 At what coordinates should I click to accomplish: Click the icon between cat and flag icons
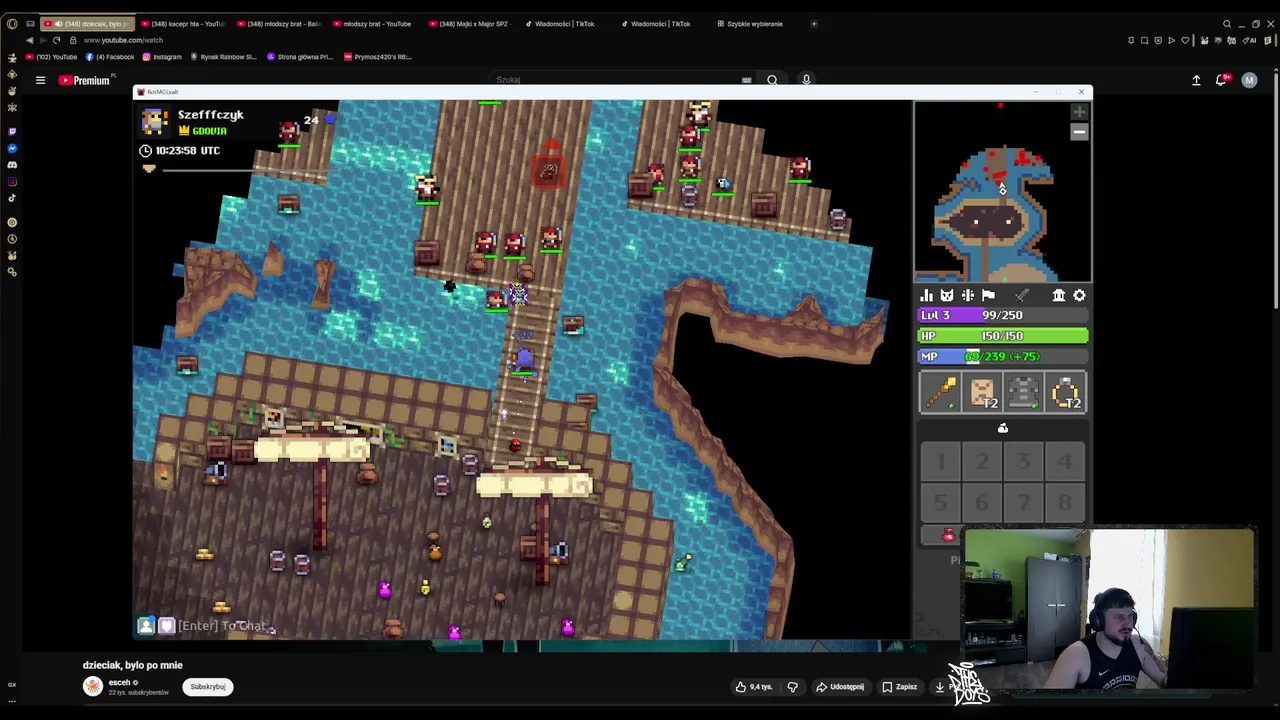[x=968, y=295]
